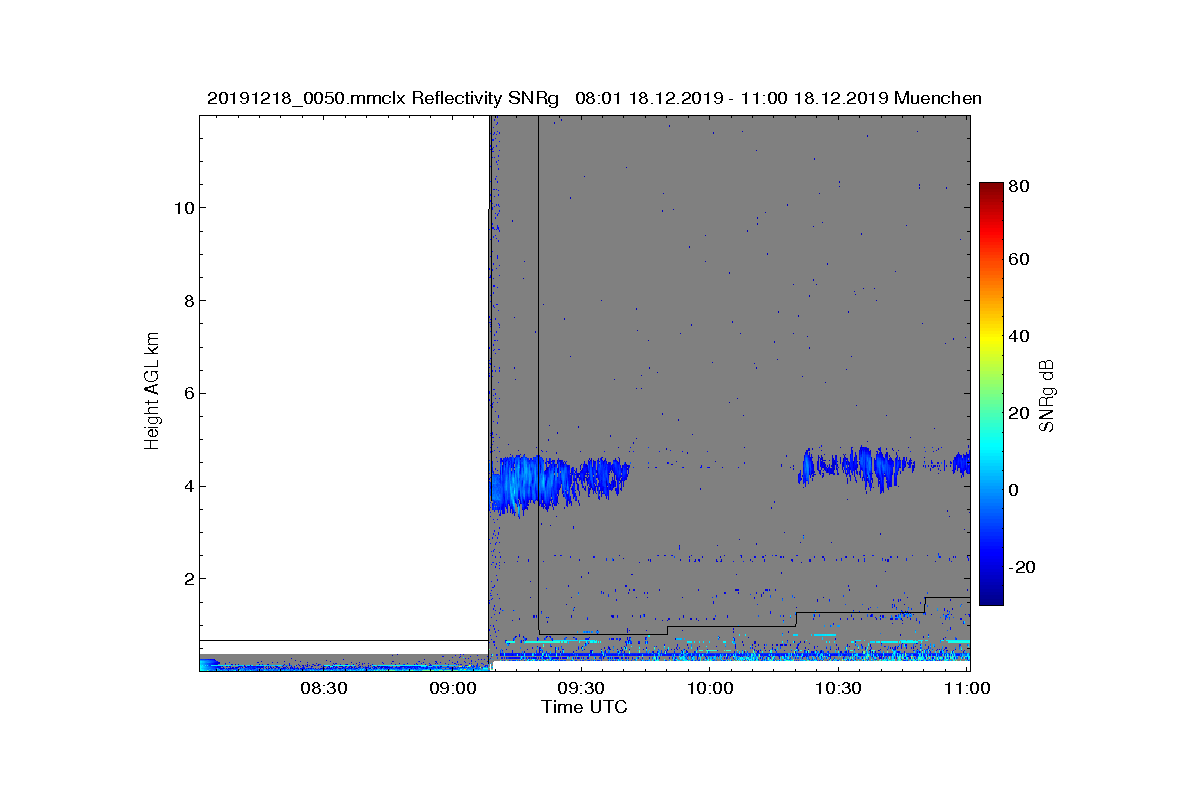Click the plot title text
The height and width of the screenshot is (800, 1200).
594,98
